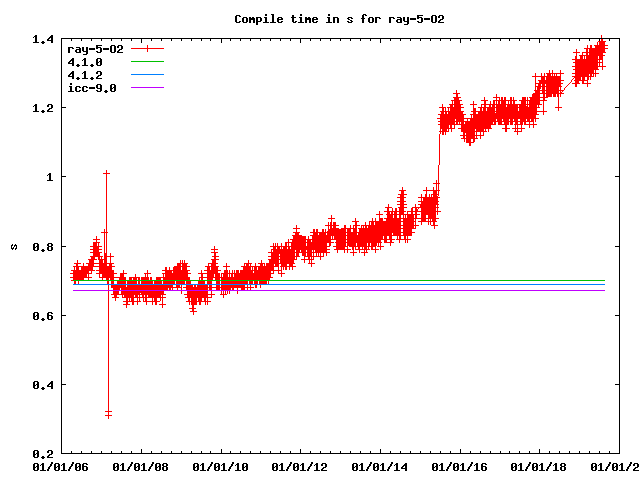
Task: Click the 1.4 y-axis tick label
Action: click(x=42, y=38)
